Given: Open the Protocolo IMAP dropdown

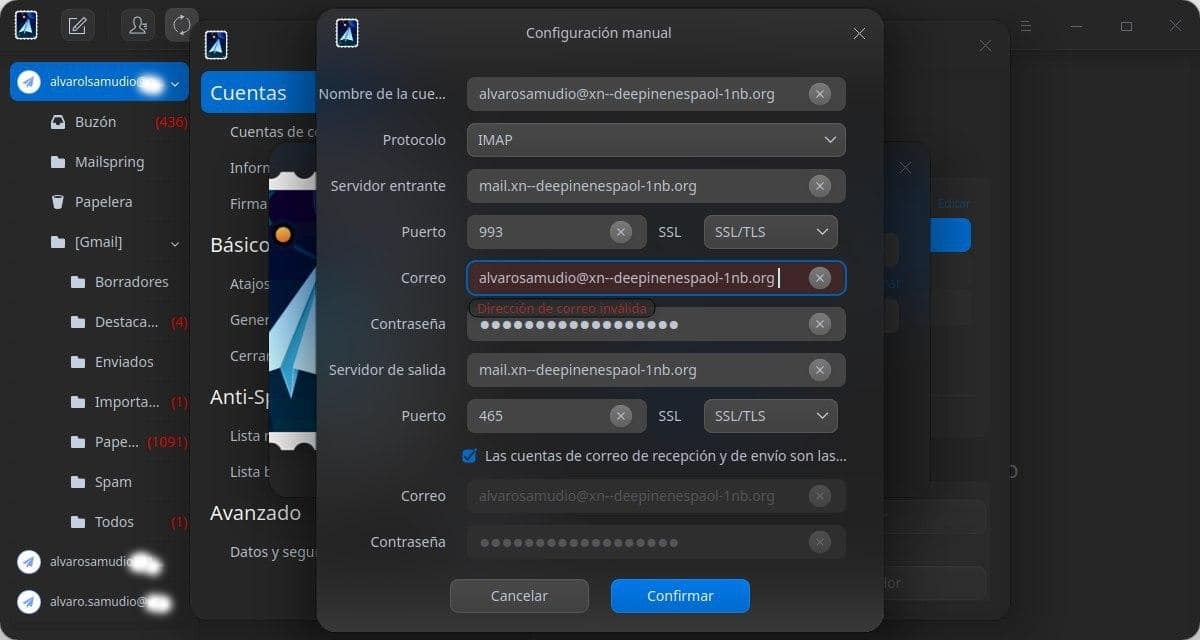Looking at the screenshot, I should click(x=656, y=140).
